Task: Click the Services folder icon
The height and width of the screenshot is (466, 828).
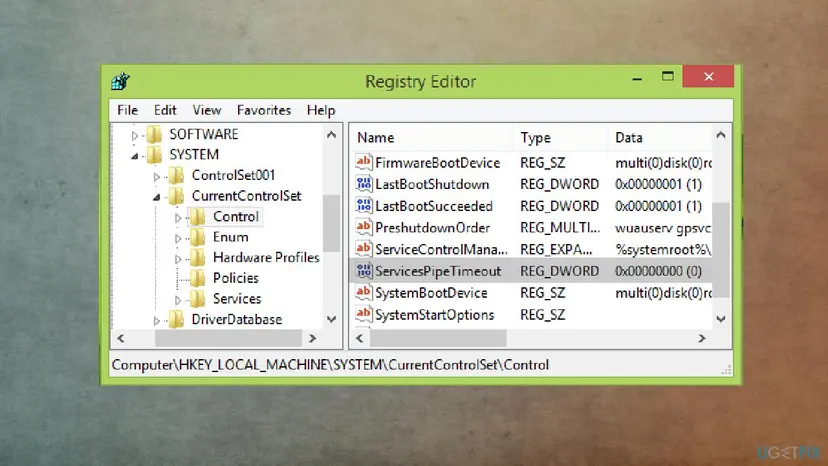Action: coord(197,299)
